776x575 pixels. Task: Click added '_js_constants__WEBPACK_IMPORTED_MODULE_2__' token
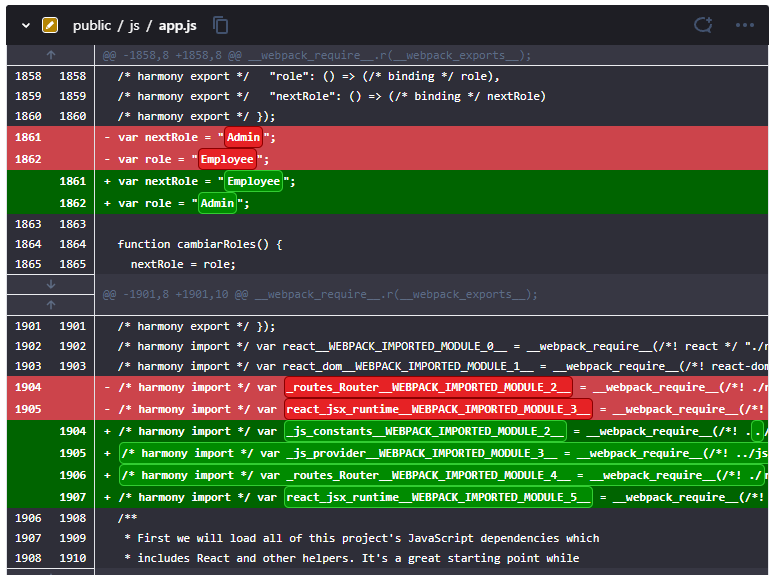(426, 431)
